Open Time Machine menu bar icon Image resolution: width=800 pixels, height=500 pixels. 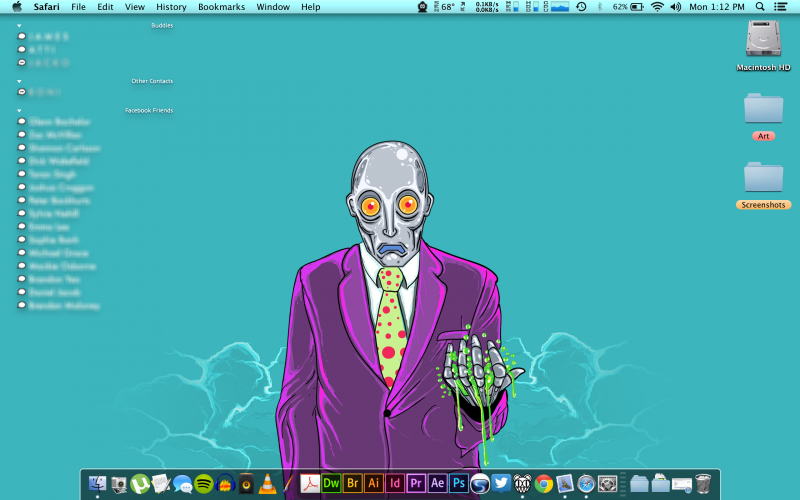coord(581,7)
